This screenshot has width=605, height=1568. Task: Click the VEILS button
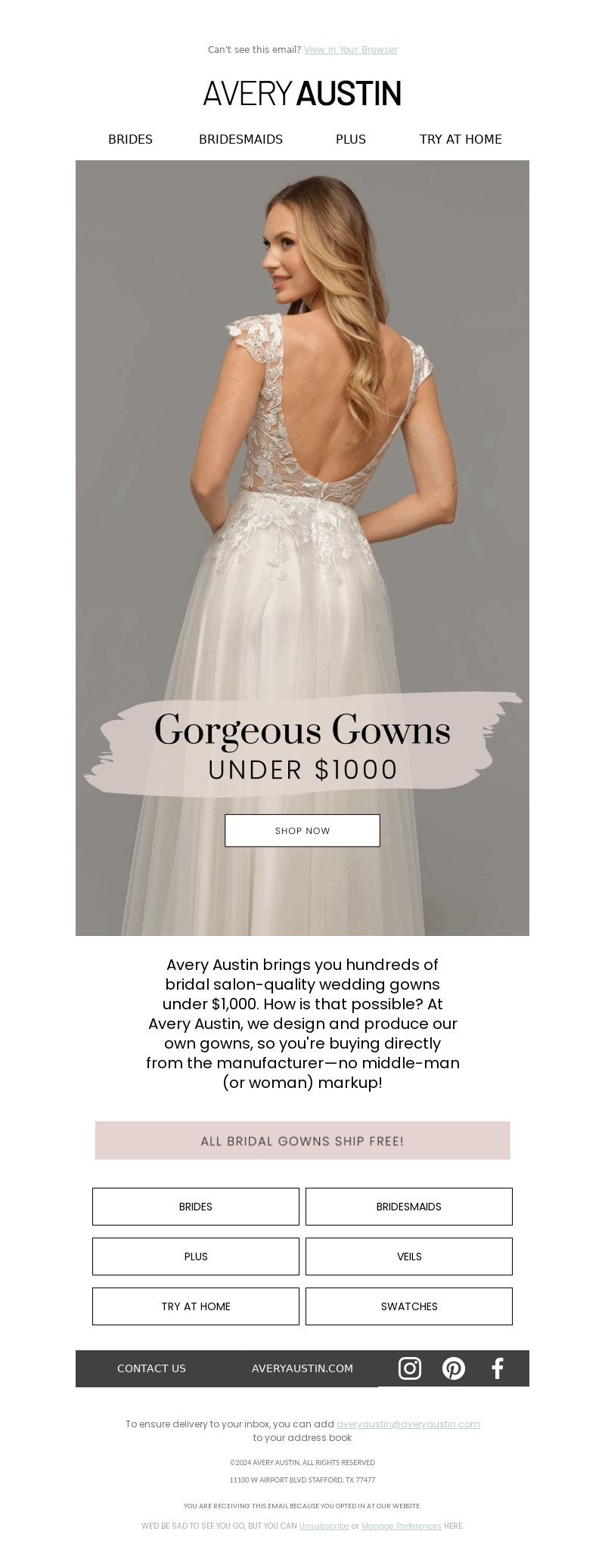409,1257
